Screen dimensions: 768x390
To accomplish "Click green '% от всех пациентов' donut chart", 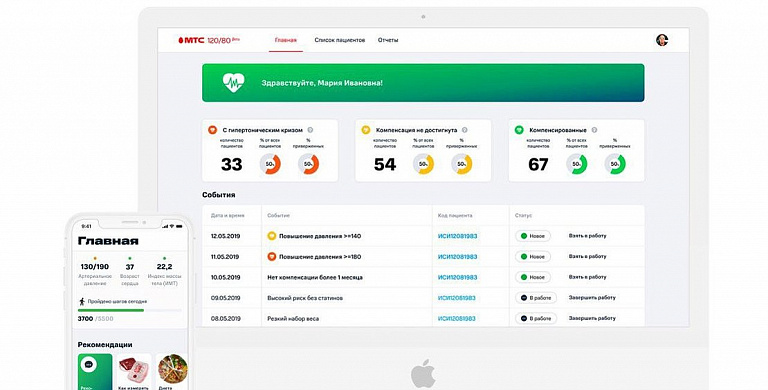I will coord(576,164).
